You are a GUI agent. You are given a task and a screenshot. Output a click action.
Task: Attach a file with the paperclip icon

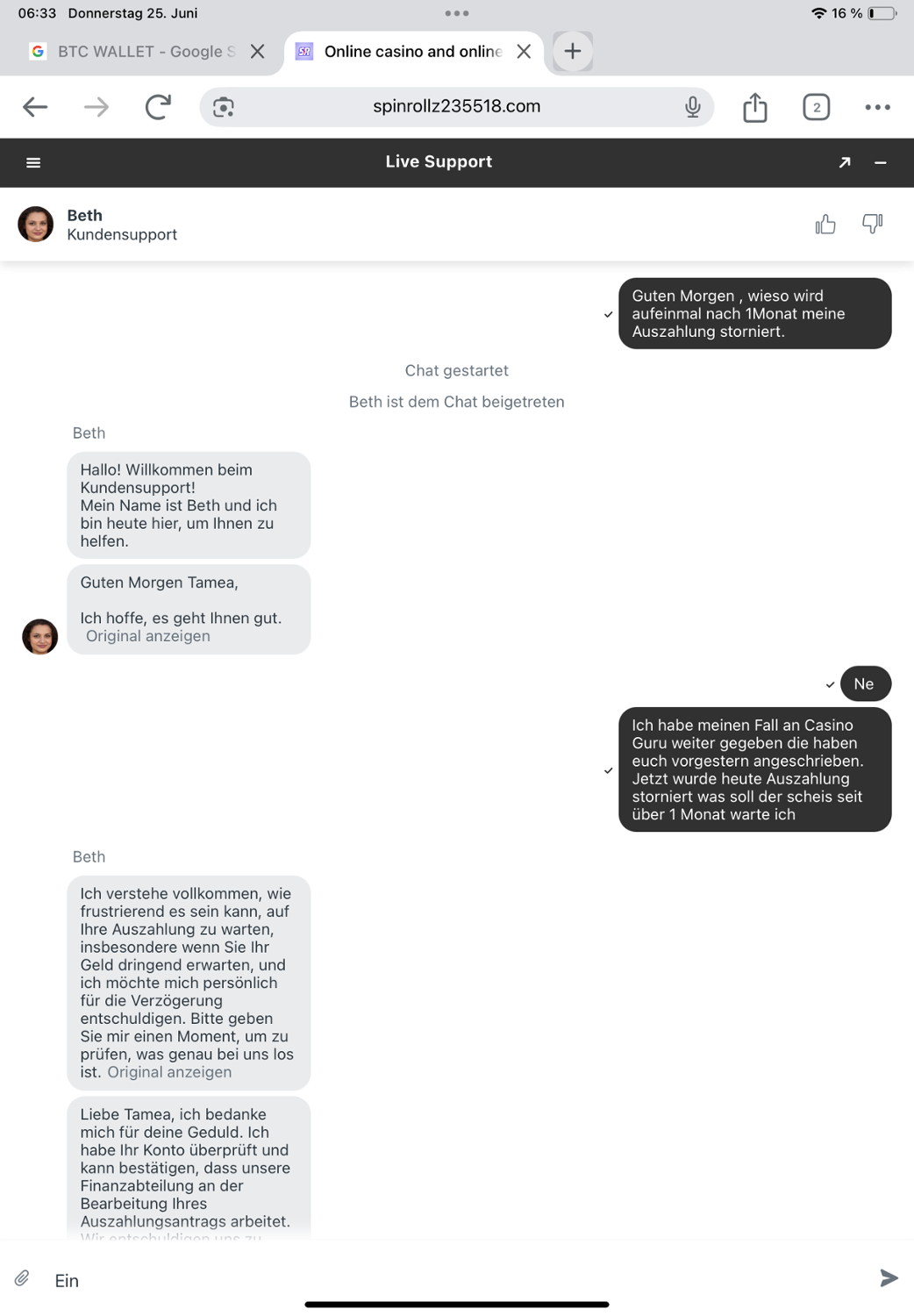22,1278
